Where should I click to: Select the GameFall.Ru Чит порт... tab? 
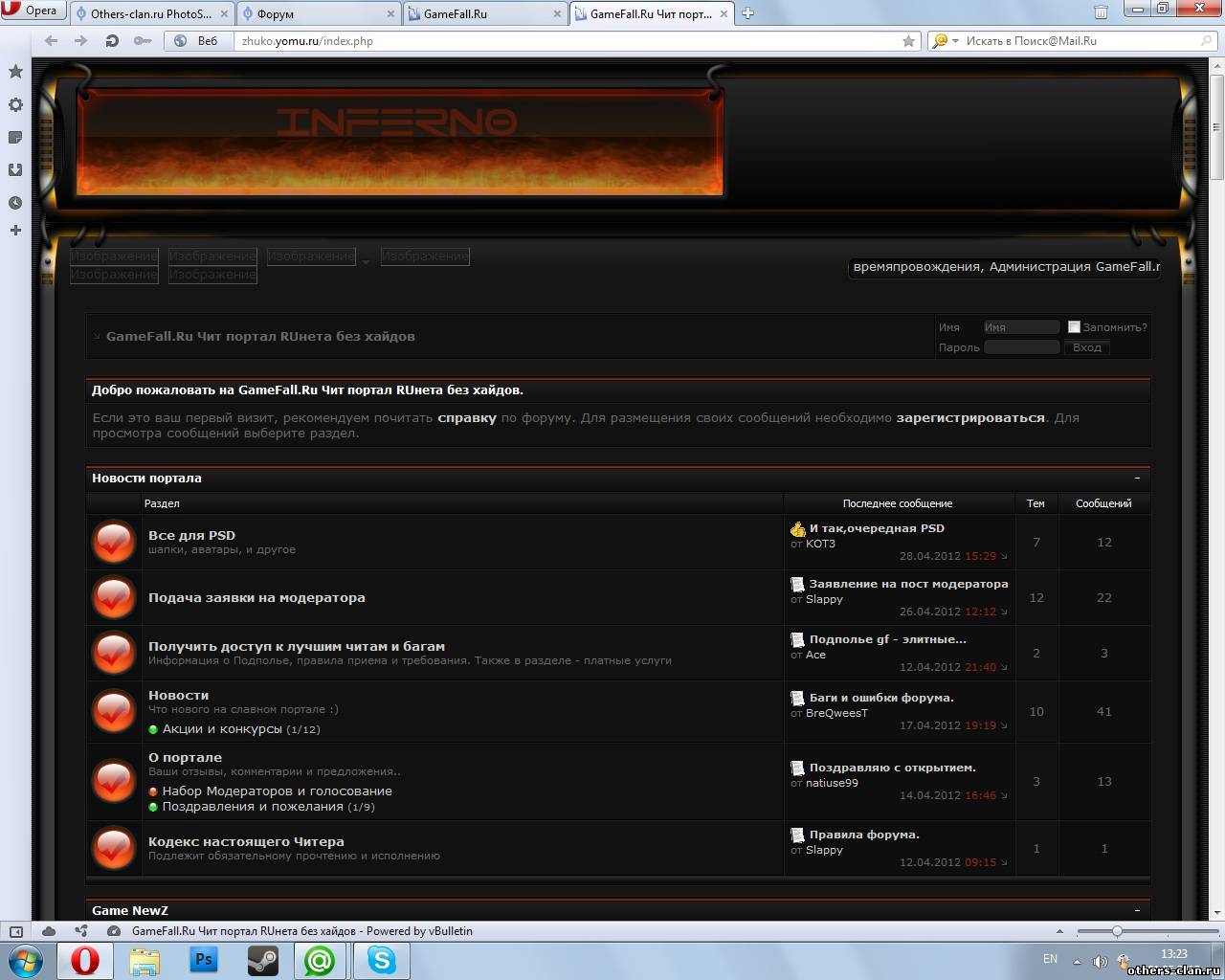point(651,13)
